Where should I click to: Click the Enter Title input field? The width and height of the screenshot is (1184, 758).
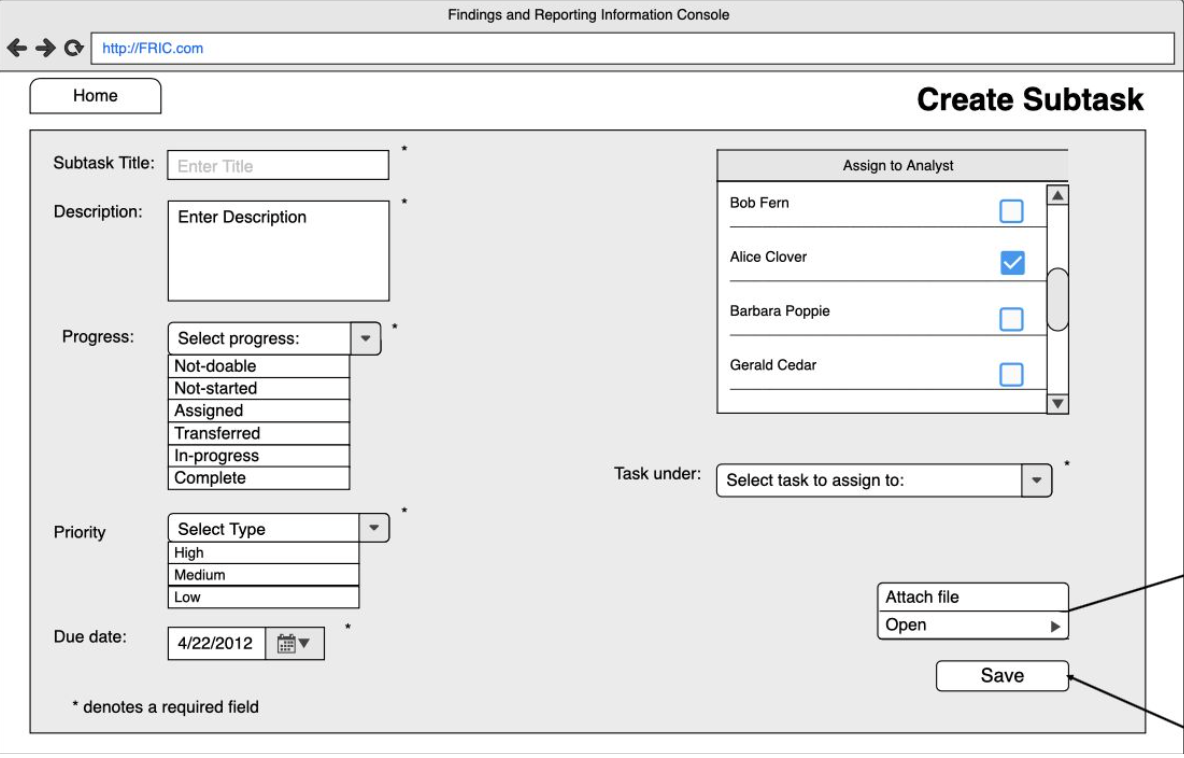tap(278, 162)
